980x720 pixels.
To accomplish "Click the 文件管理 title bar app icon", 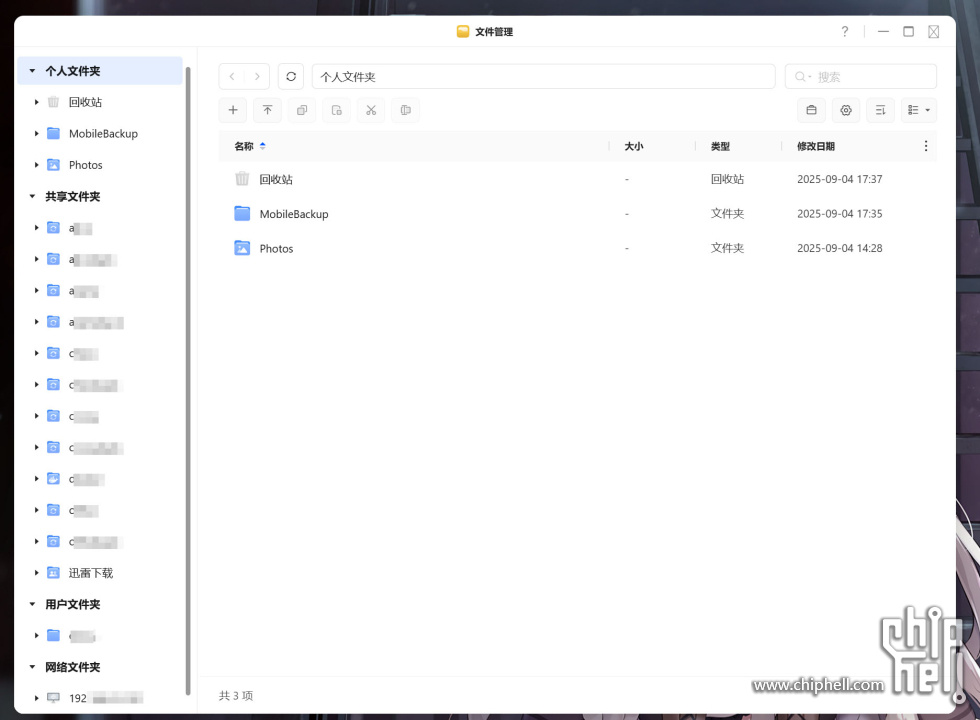I will click(x=462, y=31).
